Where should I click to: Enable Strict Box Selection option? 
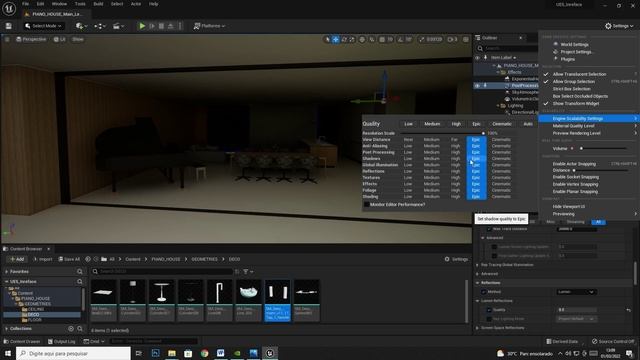click(x=571, y=89)
